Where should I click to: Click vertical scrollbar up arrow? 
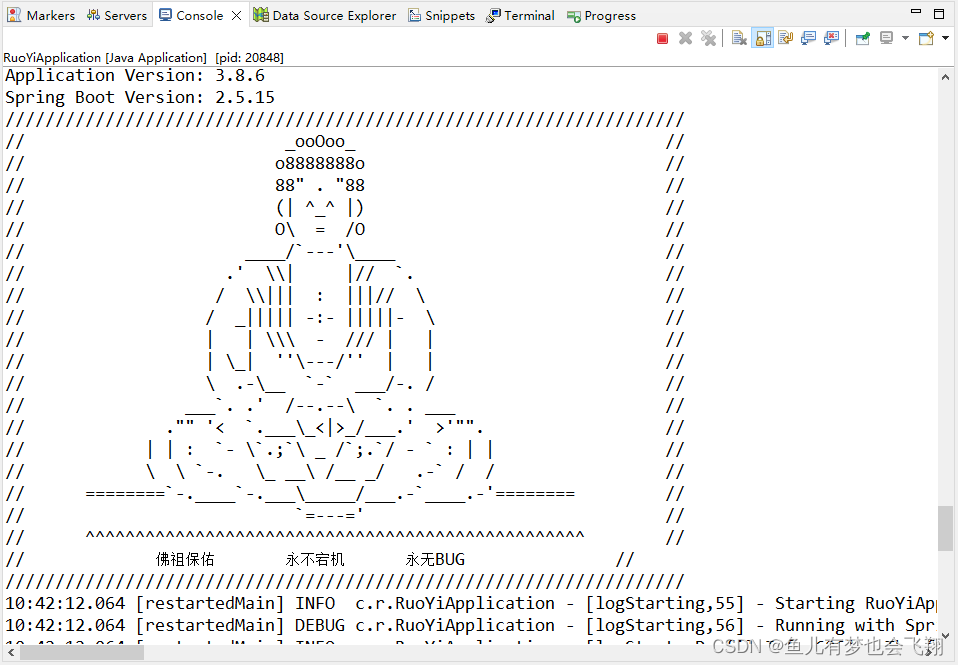(x=945, y=78)
